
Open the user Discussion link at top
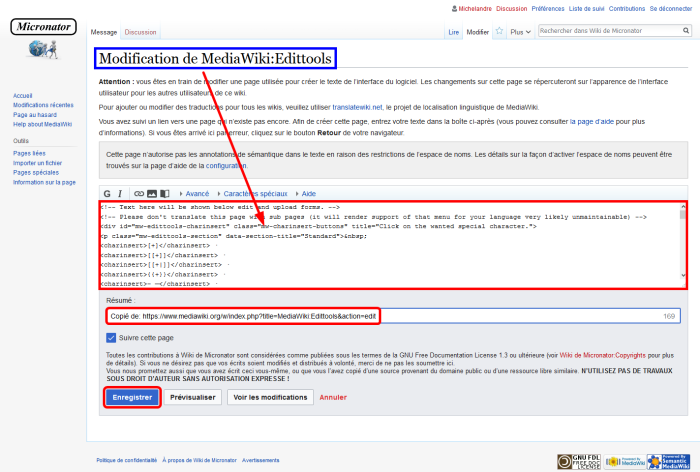(x=512, y=8)
